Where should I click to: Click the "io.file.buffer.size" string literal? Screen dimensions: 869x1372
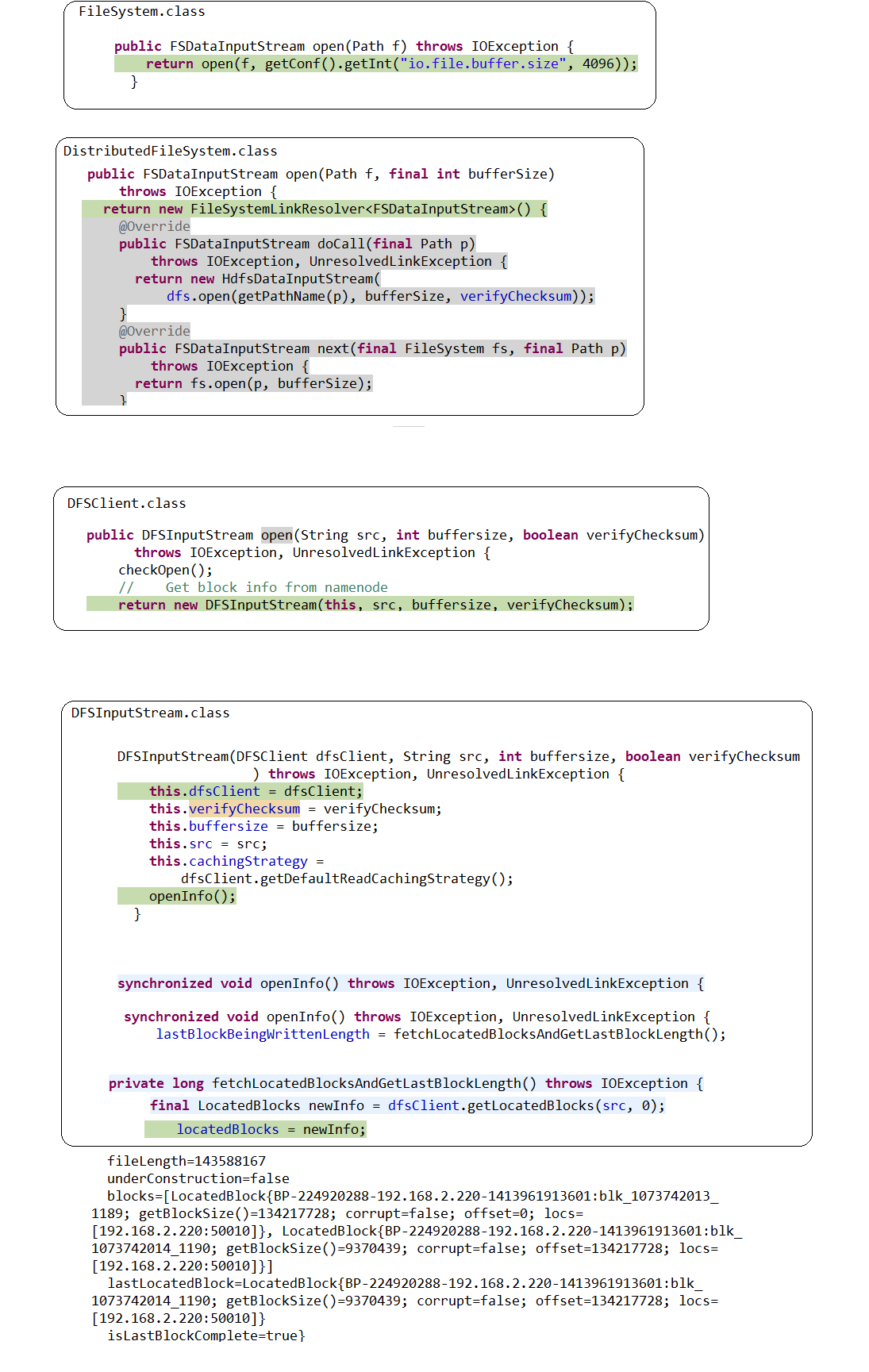(483, 64)
